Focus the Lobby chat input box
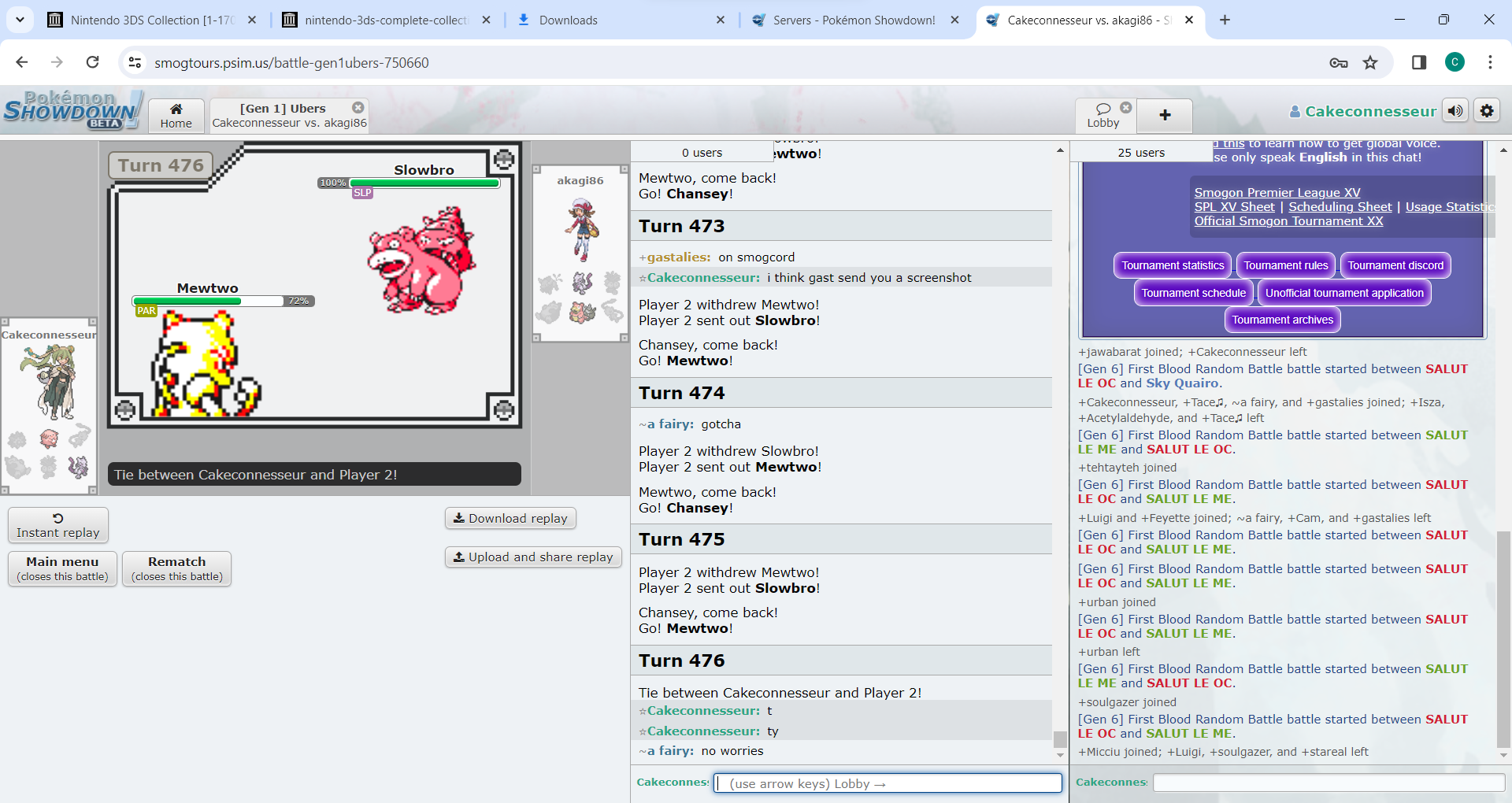1512x803 pixels. pos(1328,783)
